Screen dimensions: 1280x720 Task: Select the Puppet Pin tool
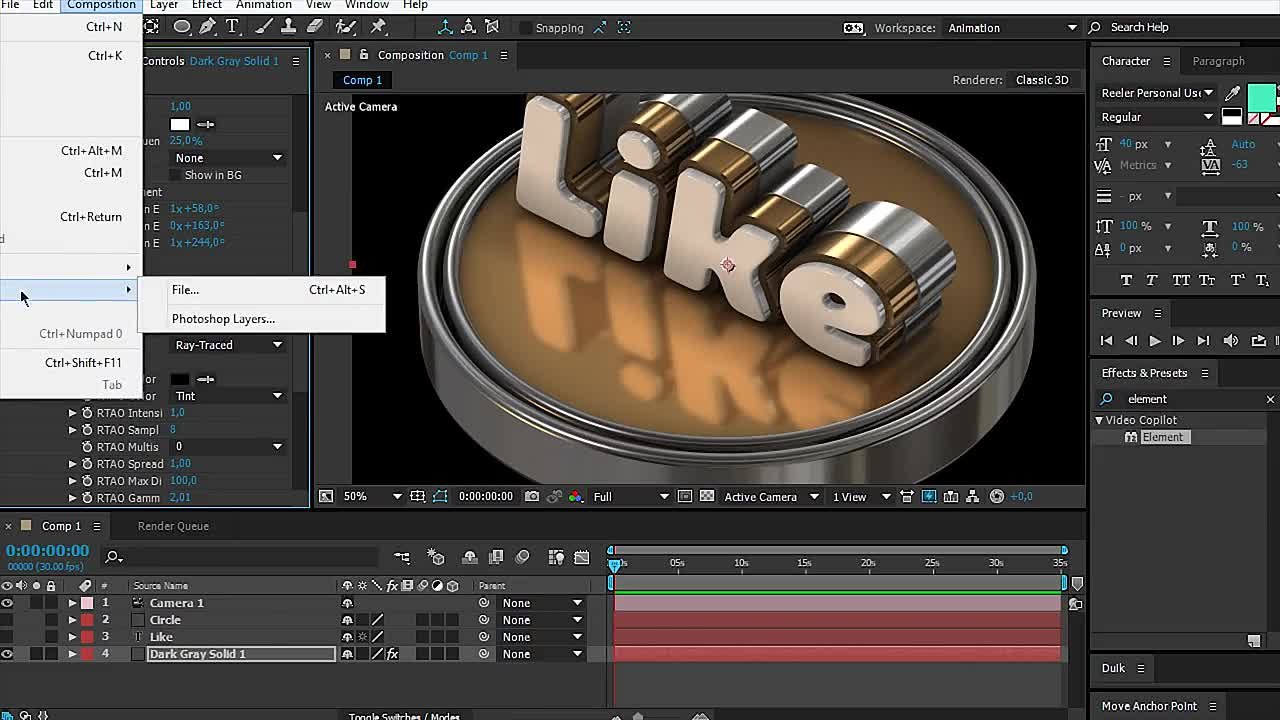click(379, 27)
